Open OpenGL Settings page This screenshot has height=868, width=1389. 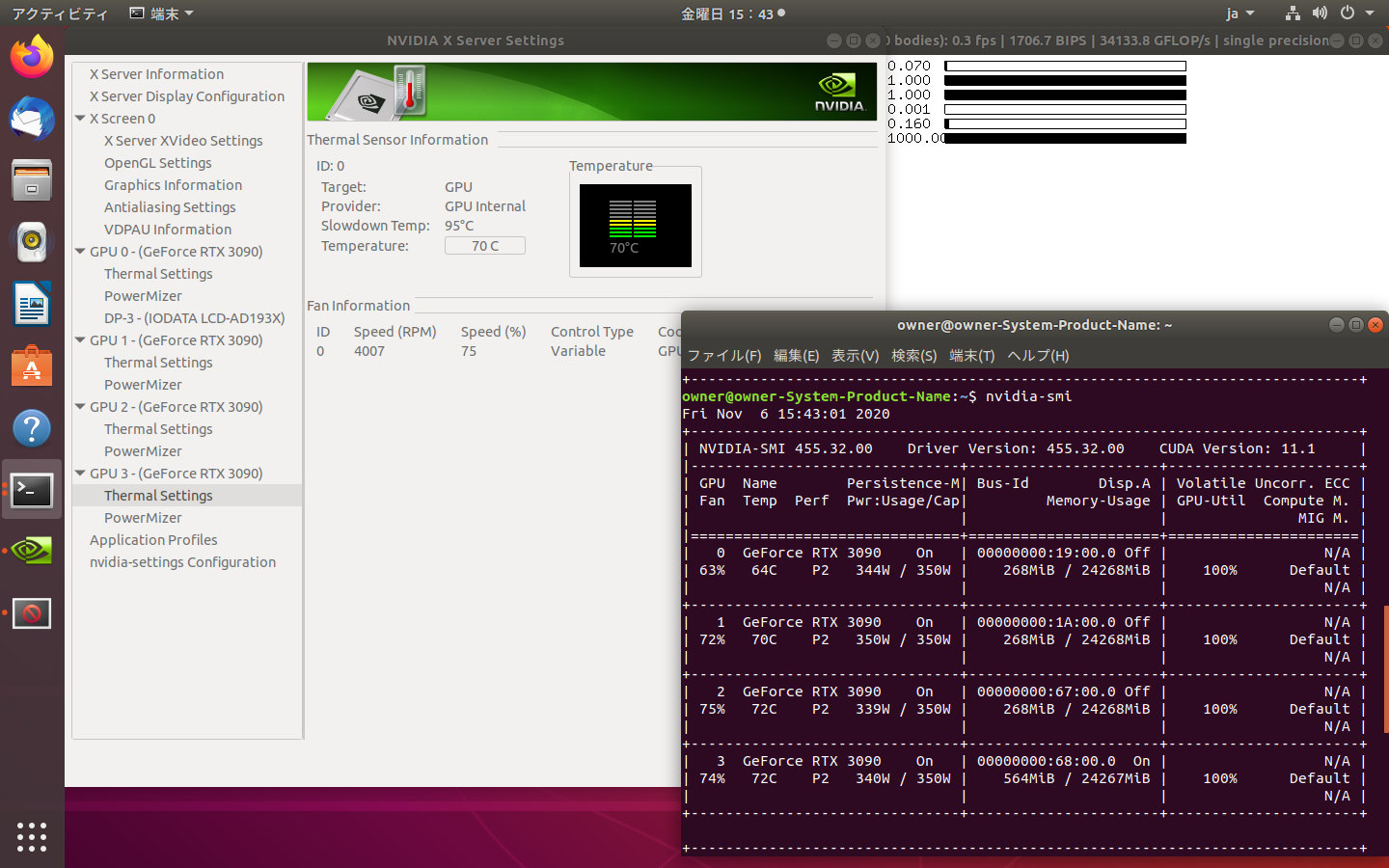coord(158,163)
